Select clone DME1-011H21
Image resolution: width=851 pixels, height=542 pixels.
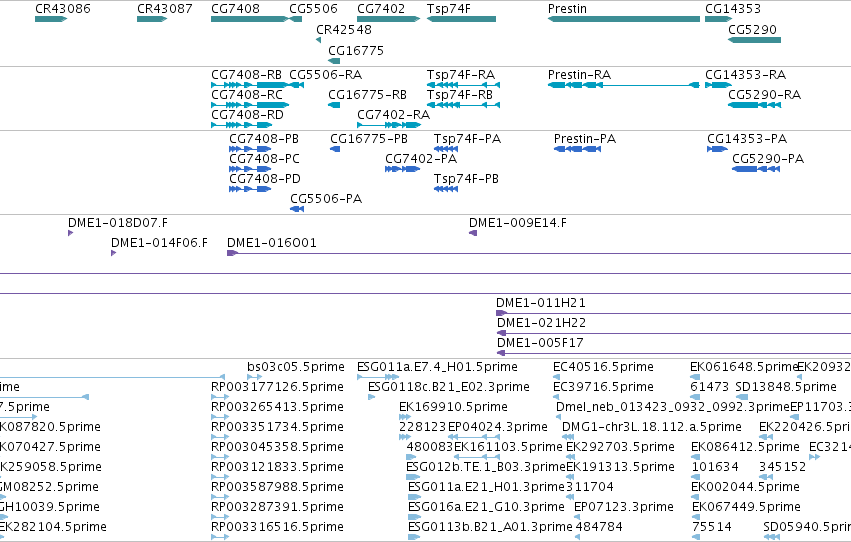point(674,313)
